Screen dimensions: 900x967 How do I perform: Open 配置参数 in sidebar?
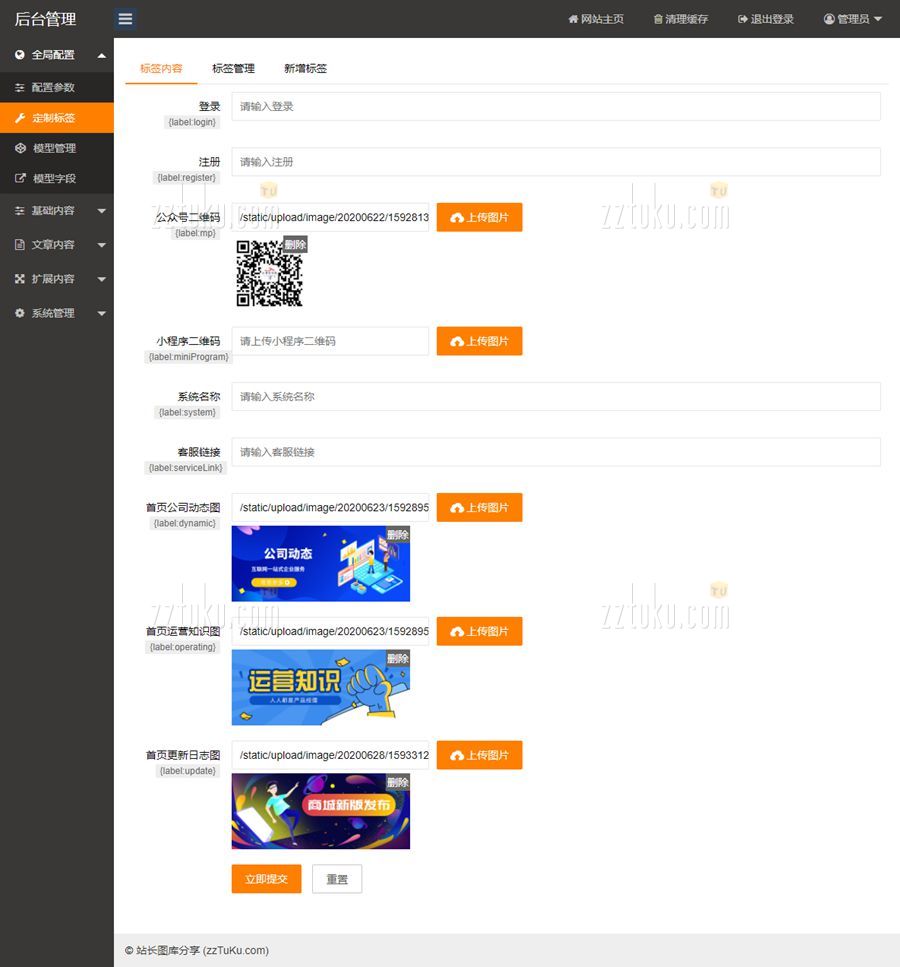pyautogui.click(x=53, y=88)
